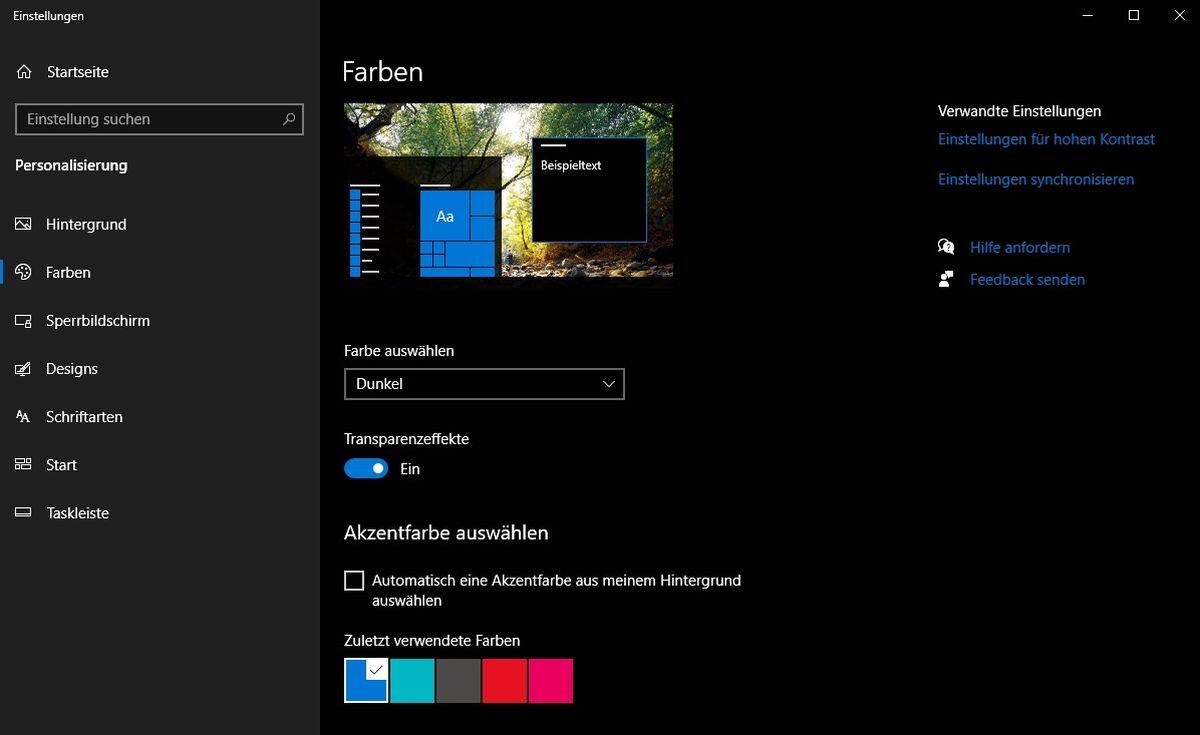
Task: Turn off the Transparenzeffekte switch
Action: (366, 468)
